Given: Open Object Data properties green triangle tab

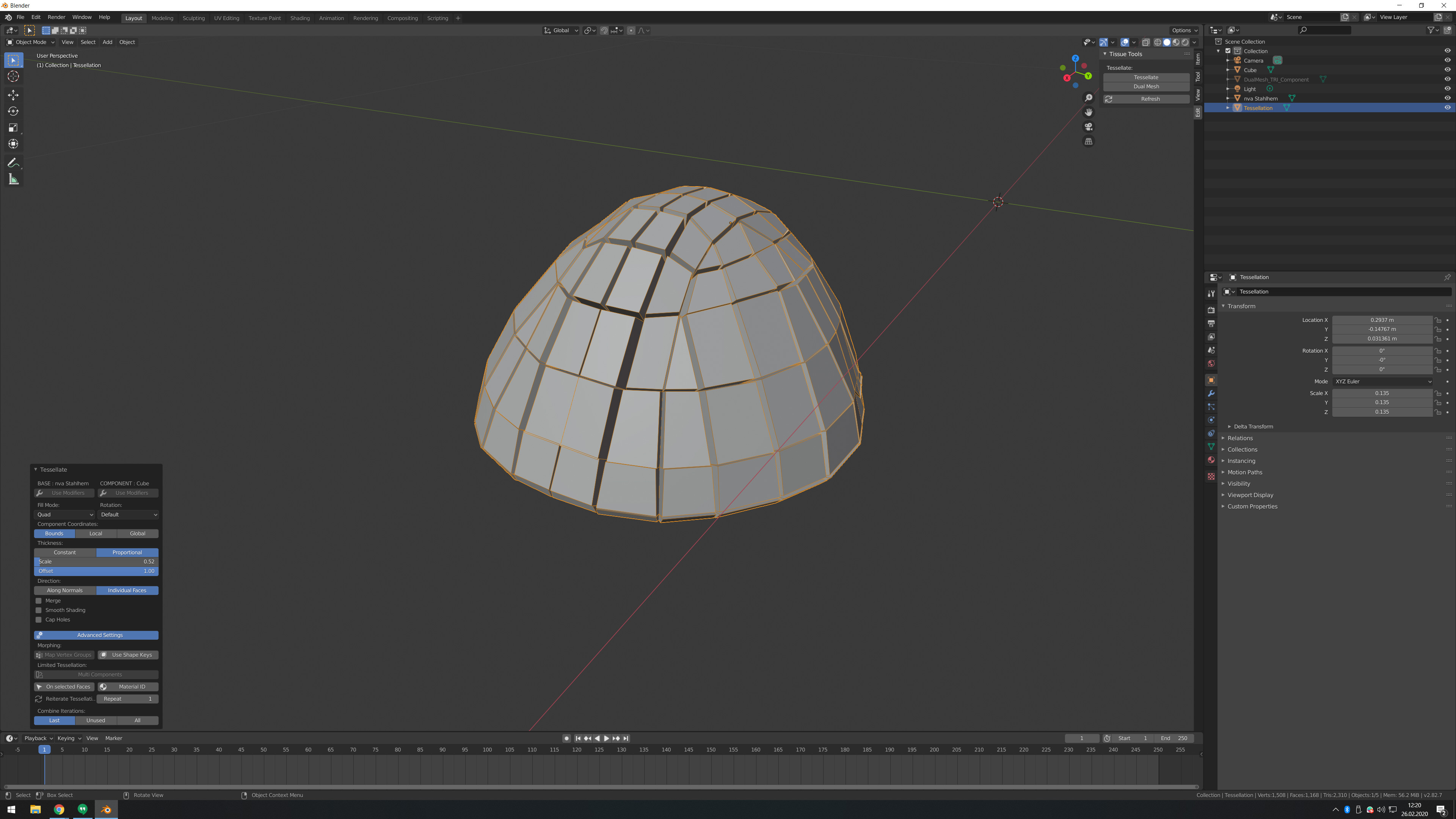Looking at the screenshot, I should coord(1211,447).
